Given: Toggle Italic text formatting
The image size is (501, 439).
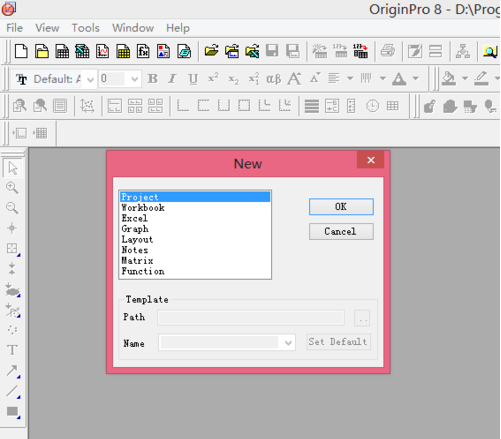Looking at the screenshot, I should pos(172,79).
